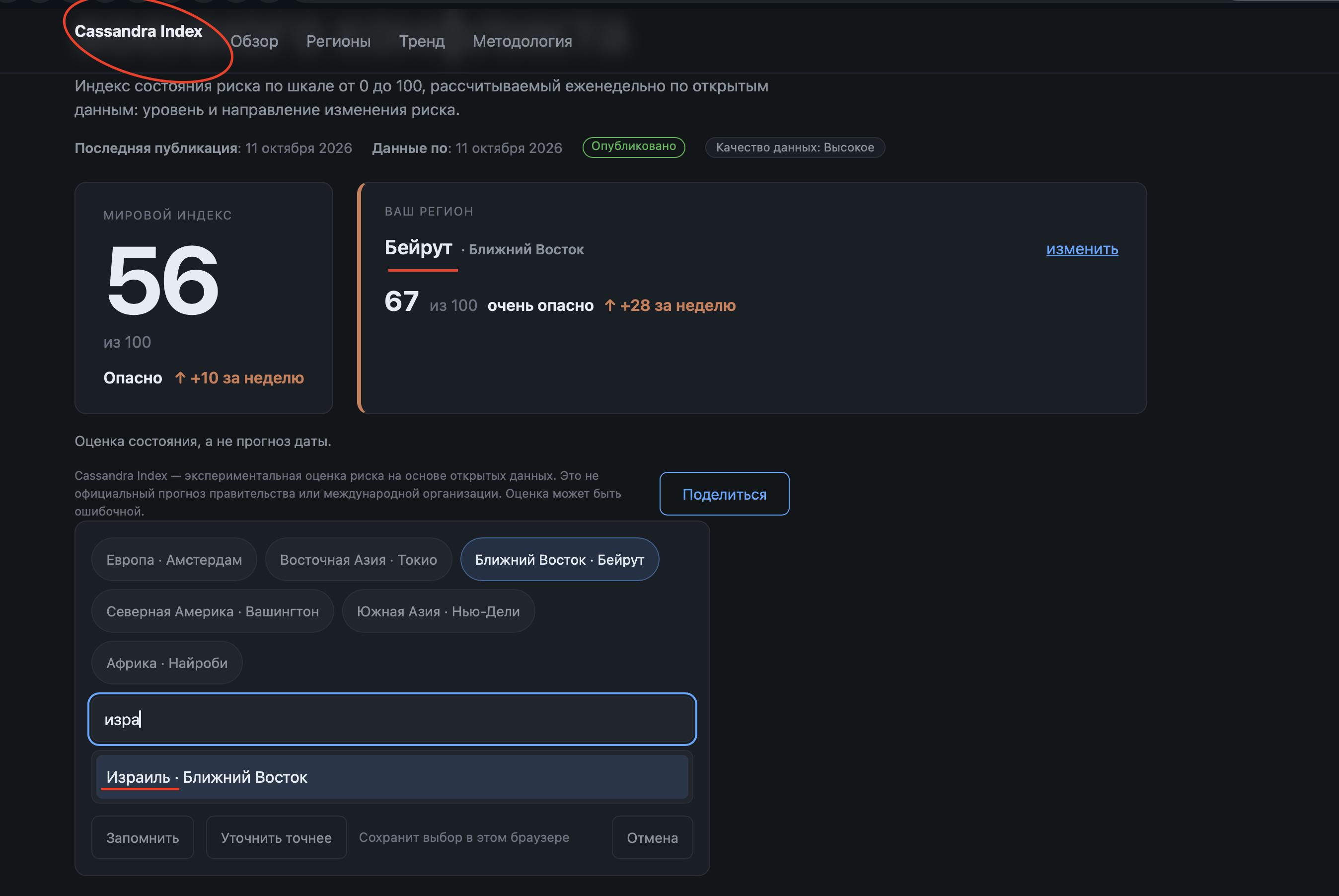Click the Качество данных: Высокое badge

795,148
